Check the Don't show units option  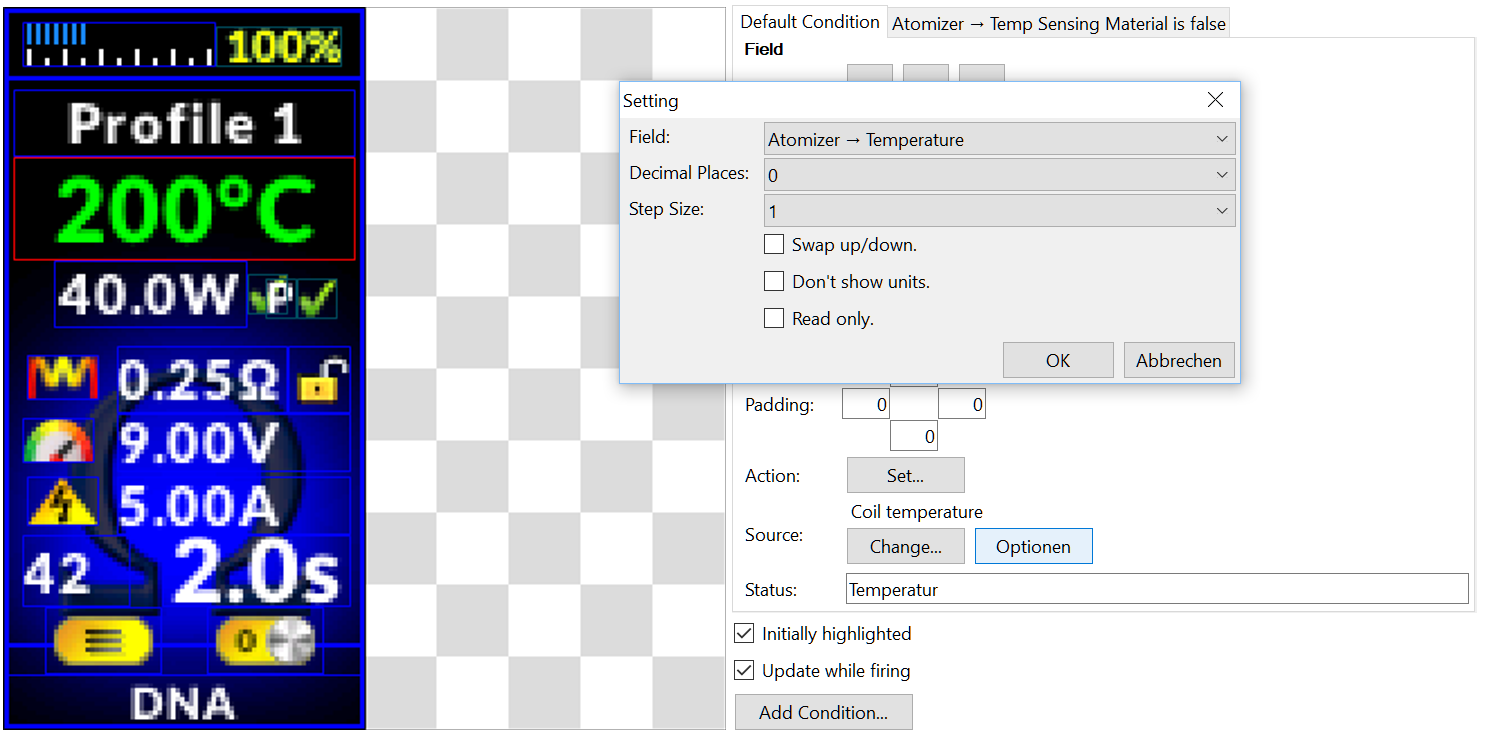pos(773,281)
